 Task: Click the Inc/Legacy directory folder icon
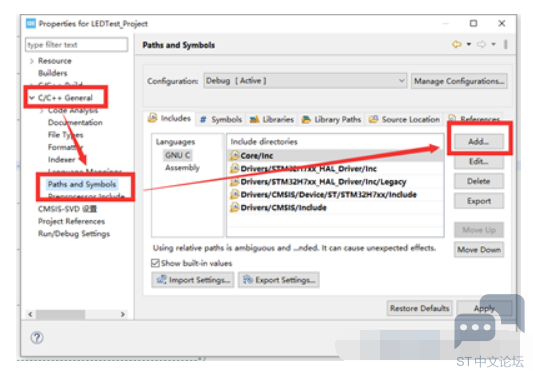[x=234, y=182]
